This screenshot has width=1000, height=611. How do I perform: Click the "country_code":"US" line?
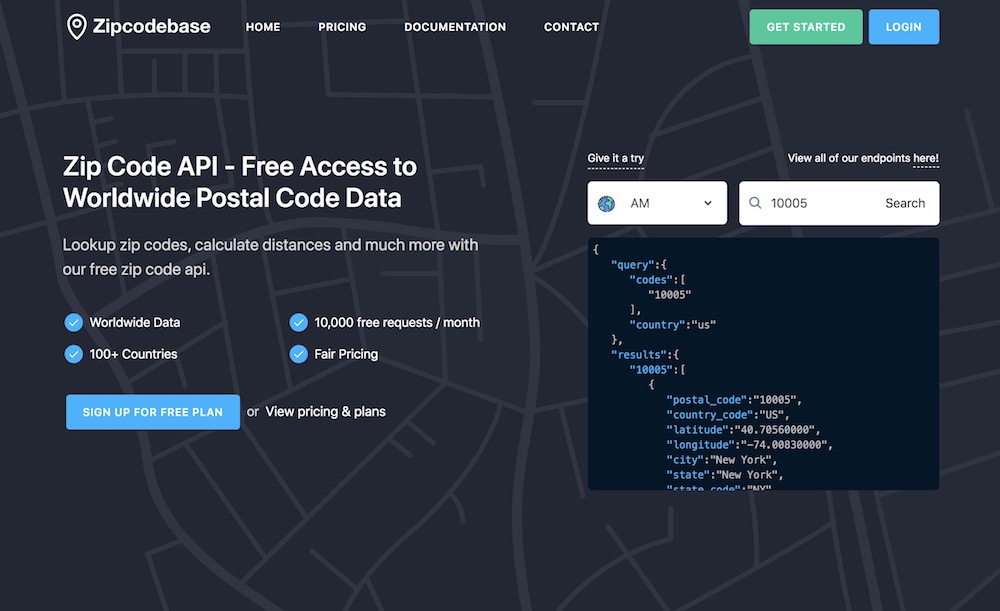click(x=728, y=415)
